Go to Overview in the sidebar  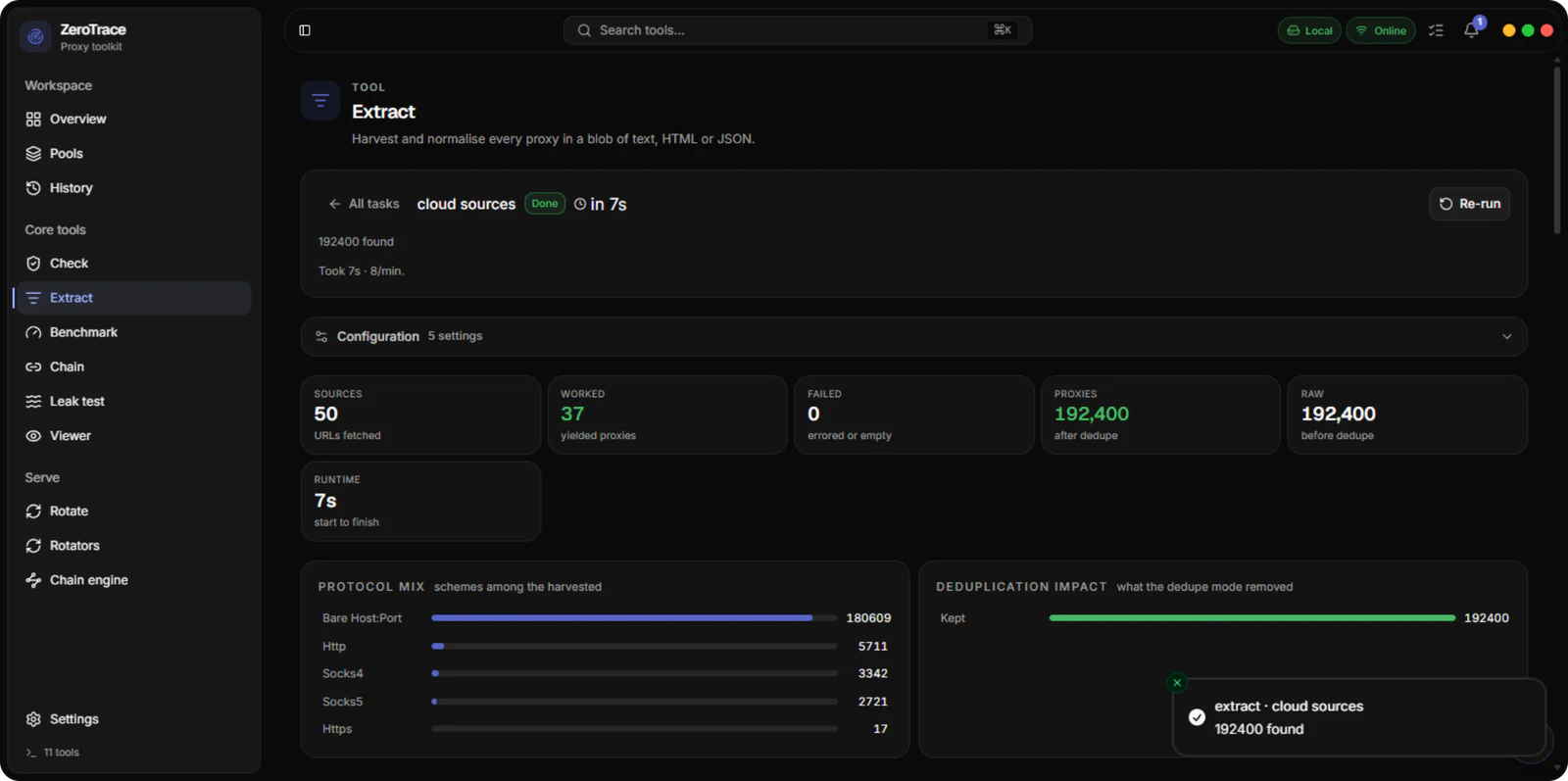pos(133,120)
